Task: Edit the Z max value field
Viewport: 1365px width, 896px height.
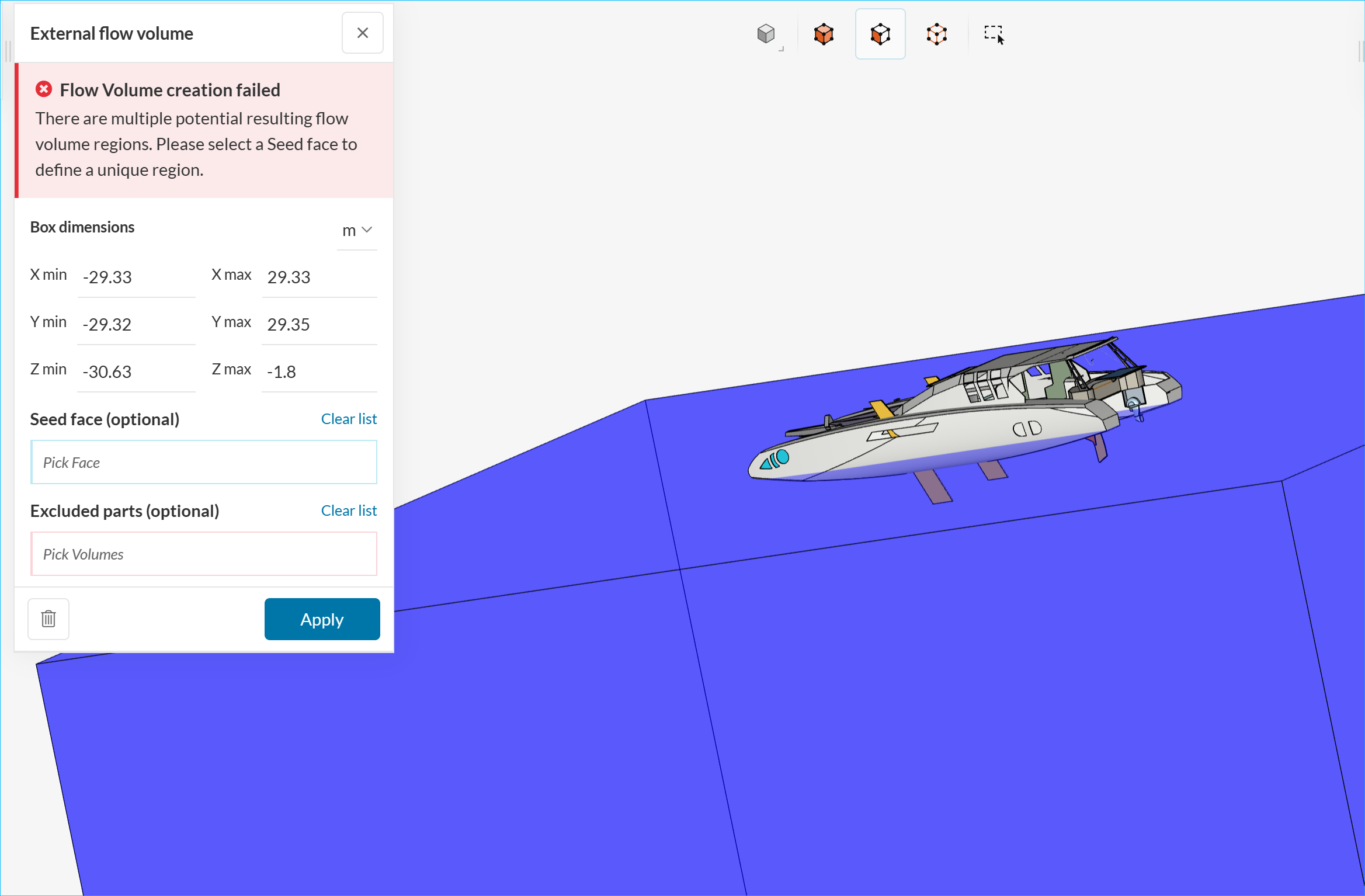Action: pos(319,372)
